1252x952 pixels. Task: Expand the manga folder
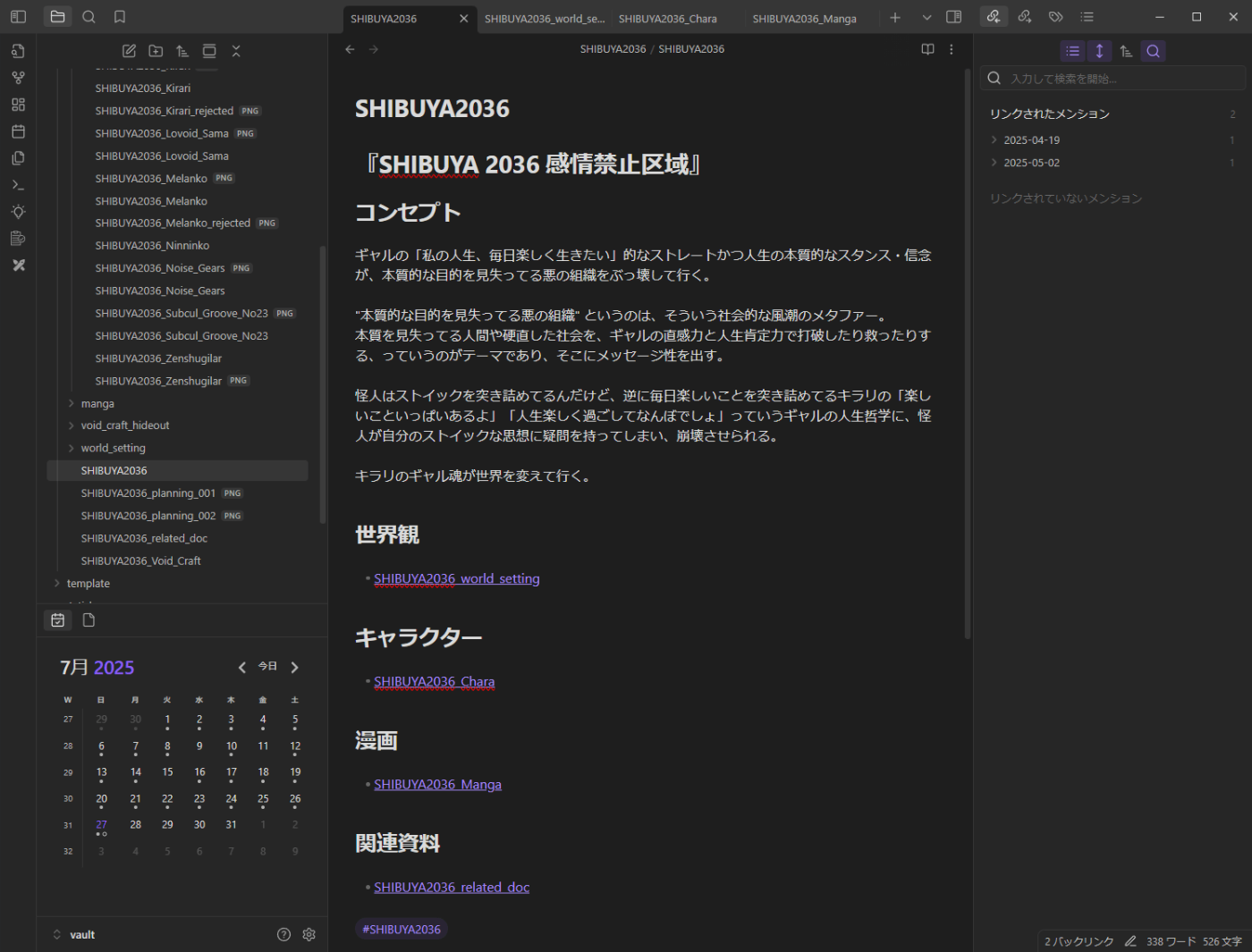[72, 403]
